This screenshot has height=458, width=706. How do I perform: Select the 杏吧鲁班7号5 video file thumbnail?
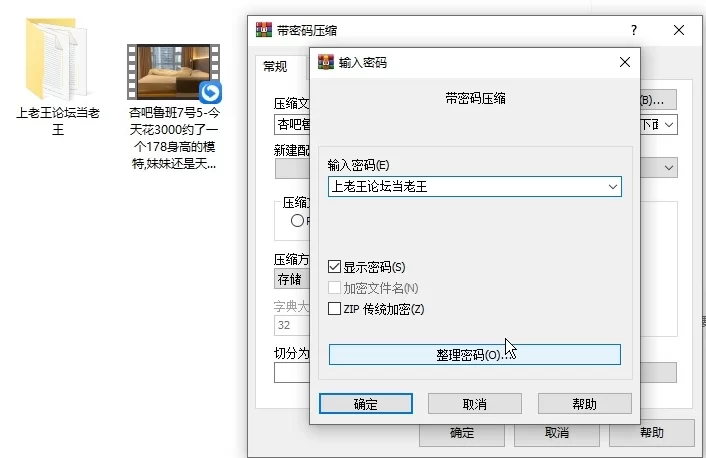point(174,72)
